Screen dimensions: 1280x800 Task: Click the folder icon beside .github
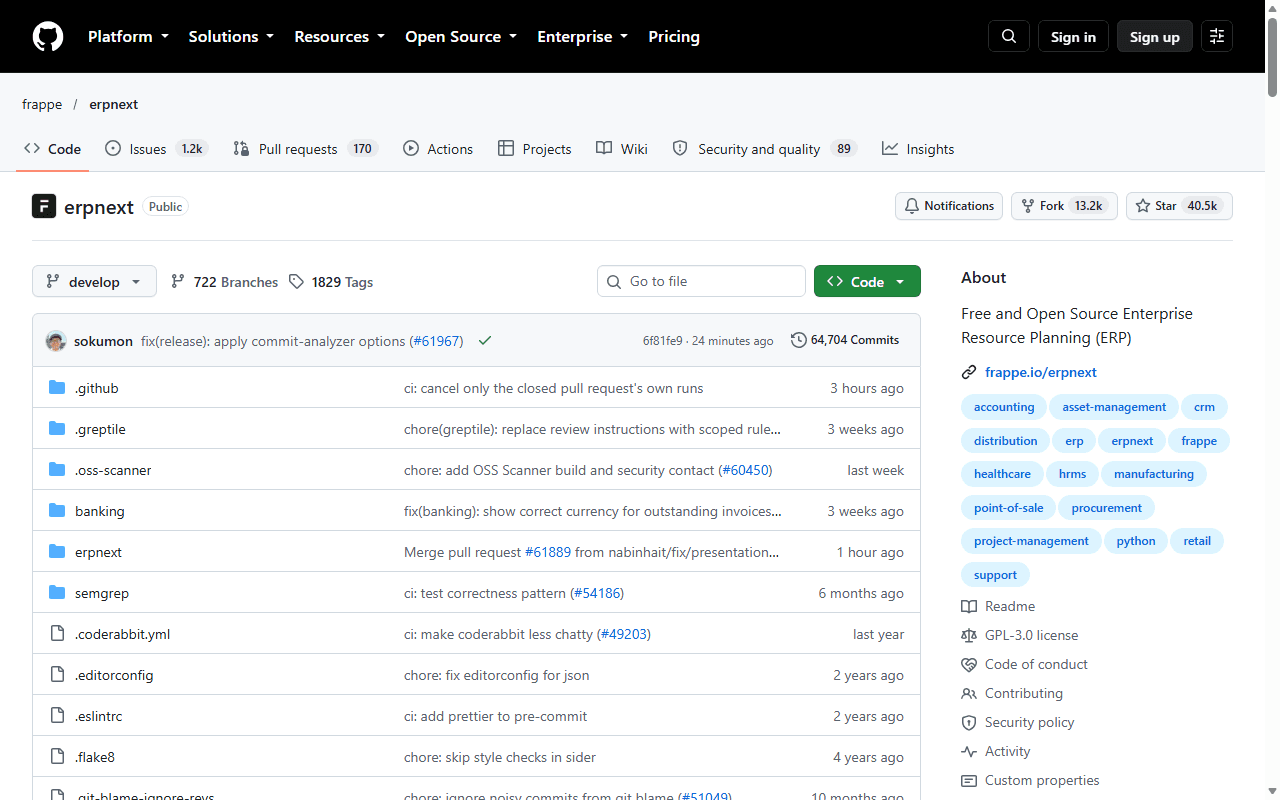[x=57, y=388]
